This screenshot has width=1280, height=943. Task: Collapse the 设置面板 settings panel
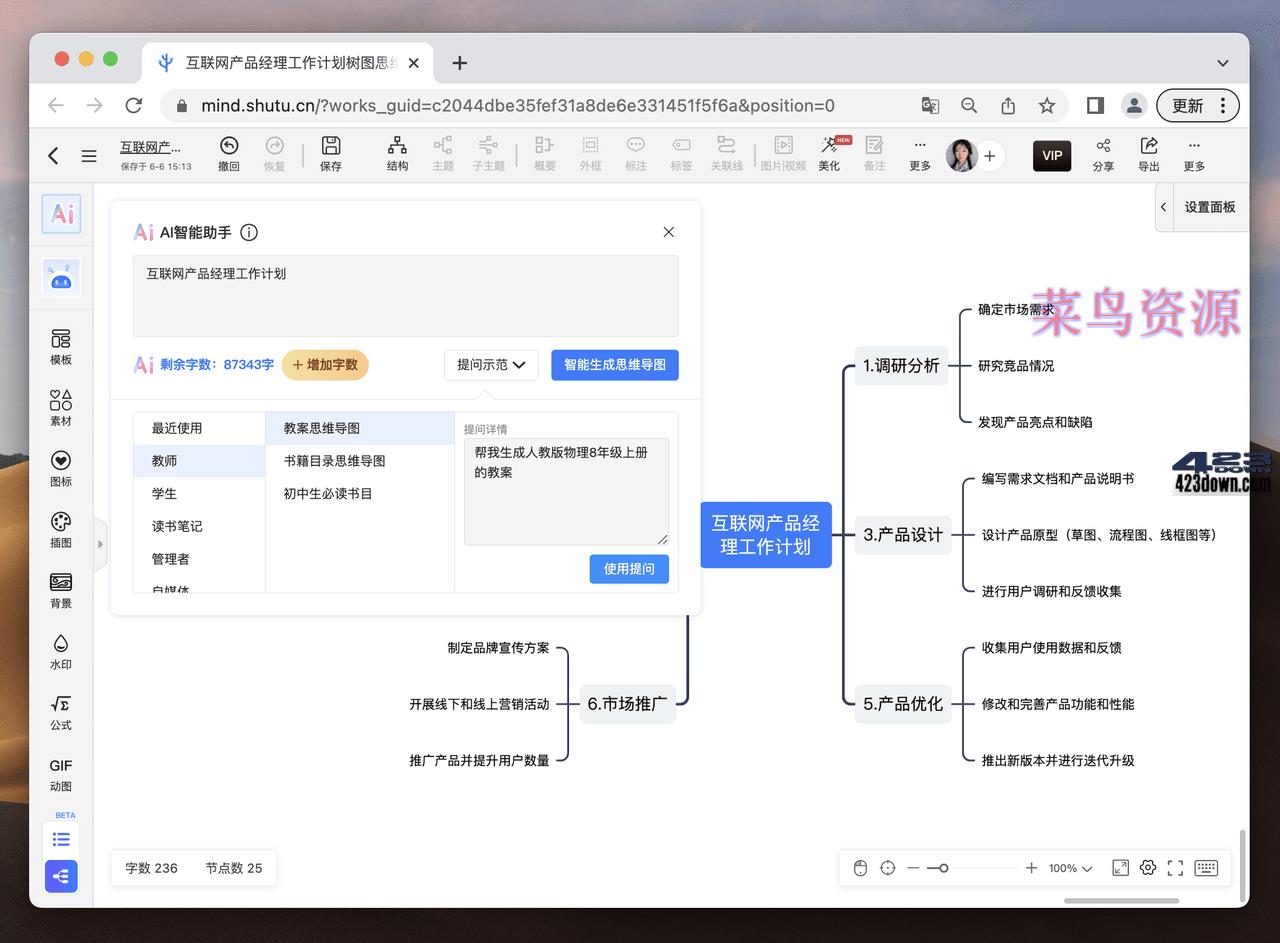pyautogui.click(x=1163, y=207)
